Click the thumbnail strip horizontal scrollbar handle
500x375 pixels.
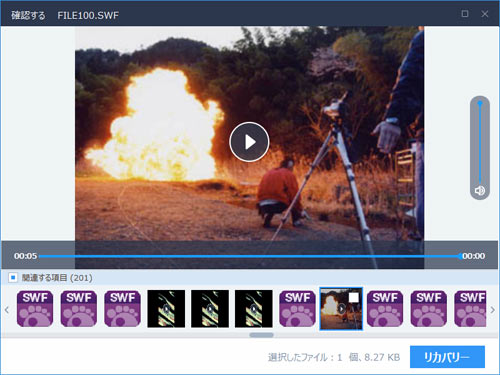tap(261, 335)
